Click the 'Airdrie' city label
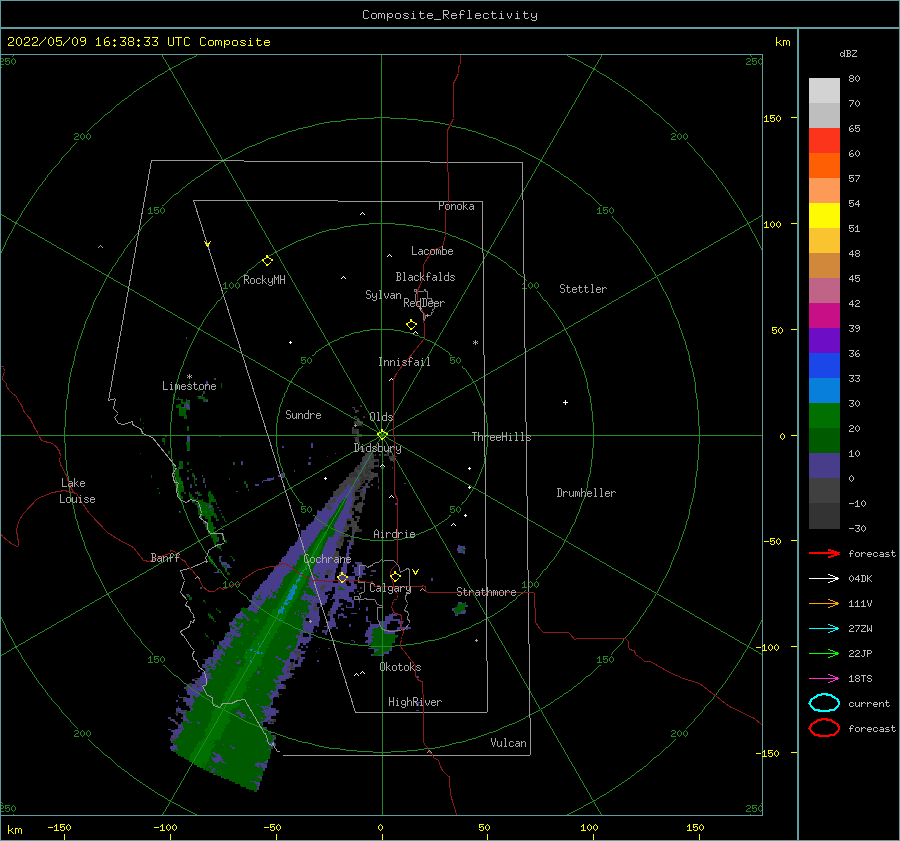 pos(394,534)
